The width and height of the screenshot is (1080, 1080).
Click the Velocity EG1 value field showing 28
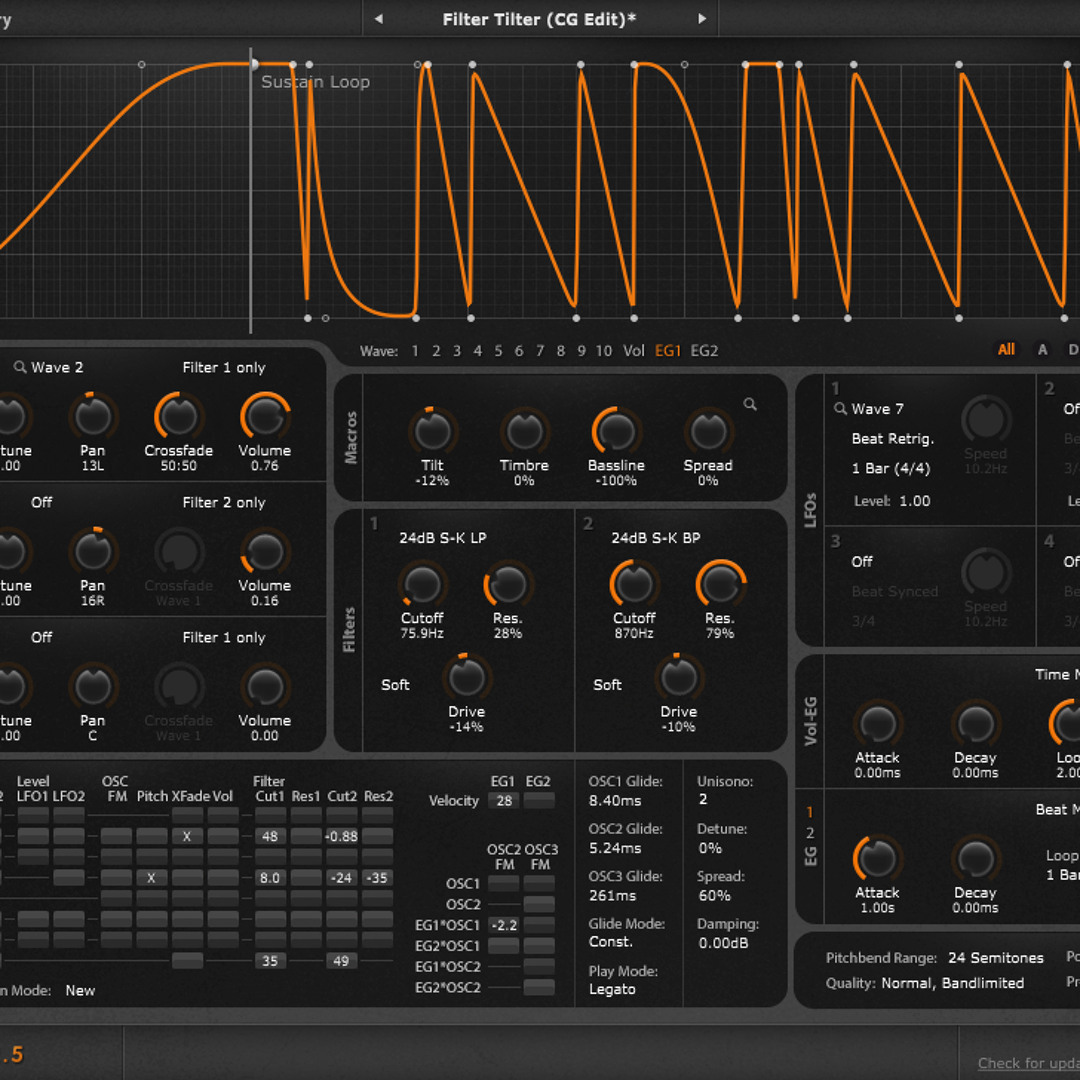[503, 801]
